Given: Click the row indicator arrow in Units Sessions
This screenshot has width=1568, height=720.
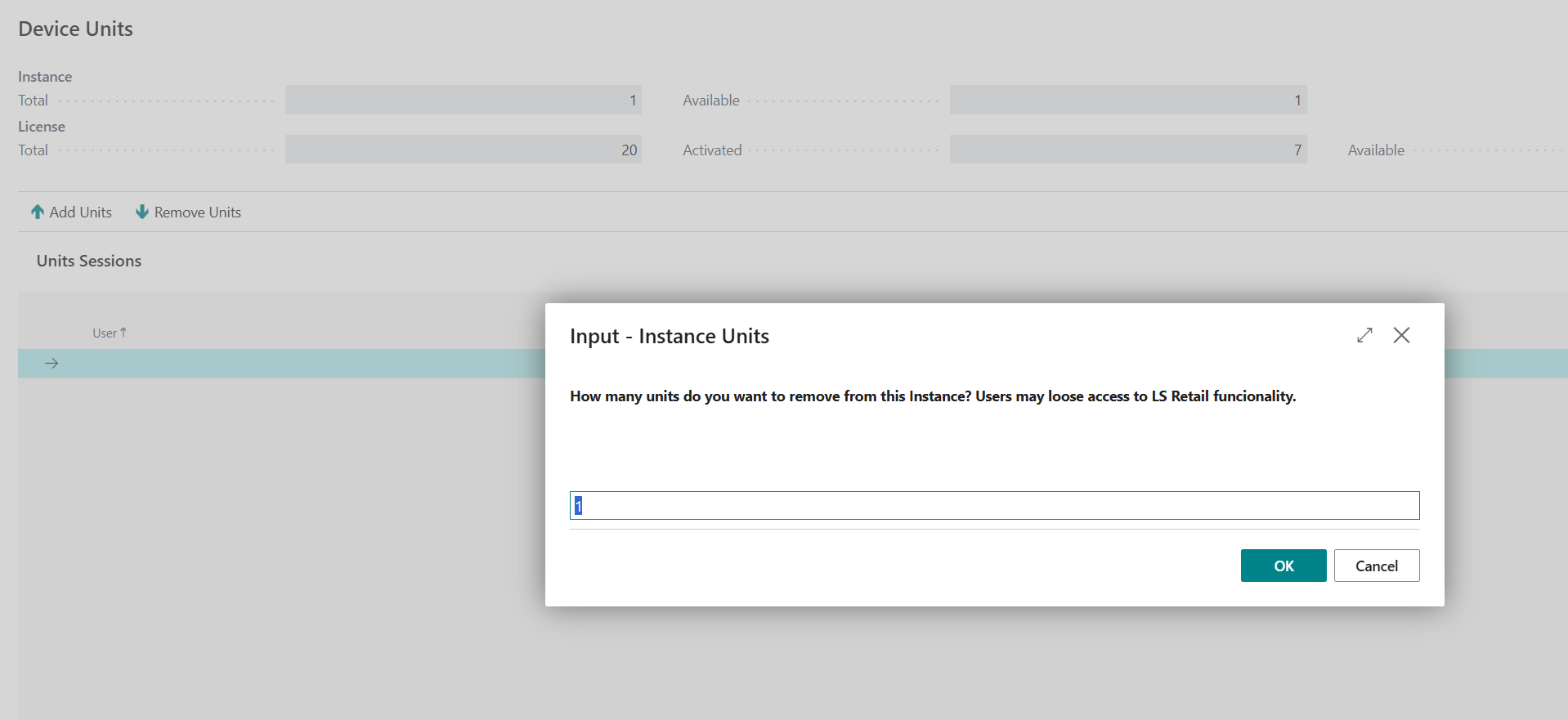Looking at the screenshot, I should (x=52, y=364).
